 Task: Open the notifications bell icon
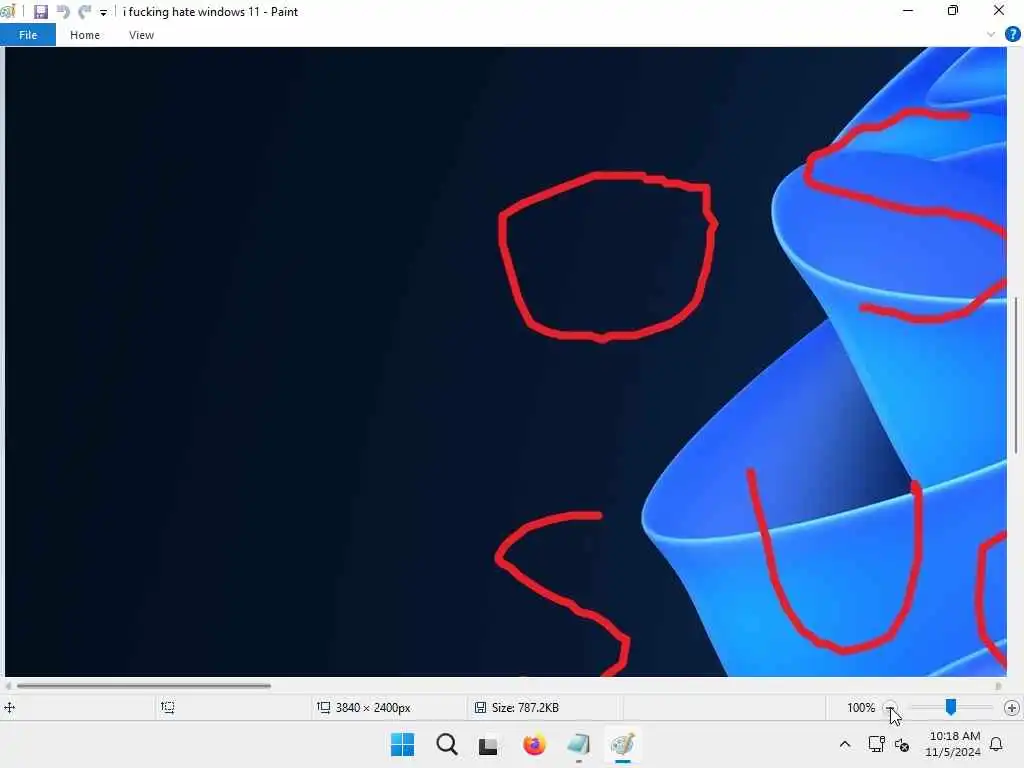pyautogui.click(x=996, y=744)
